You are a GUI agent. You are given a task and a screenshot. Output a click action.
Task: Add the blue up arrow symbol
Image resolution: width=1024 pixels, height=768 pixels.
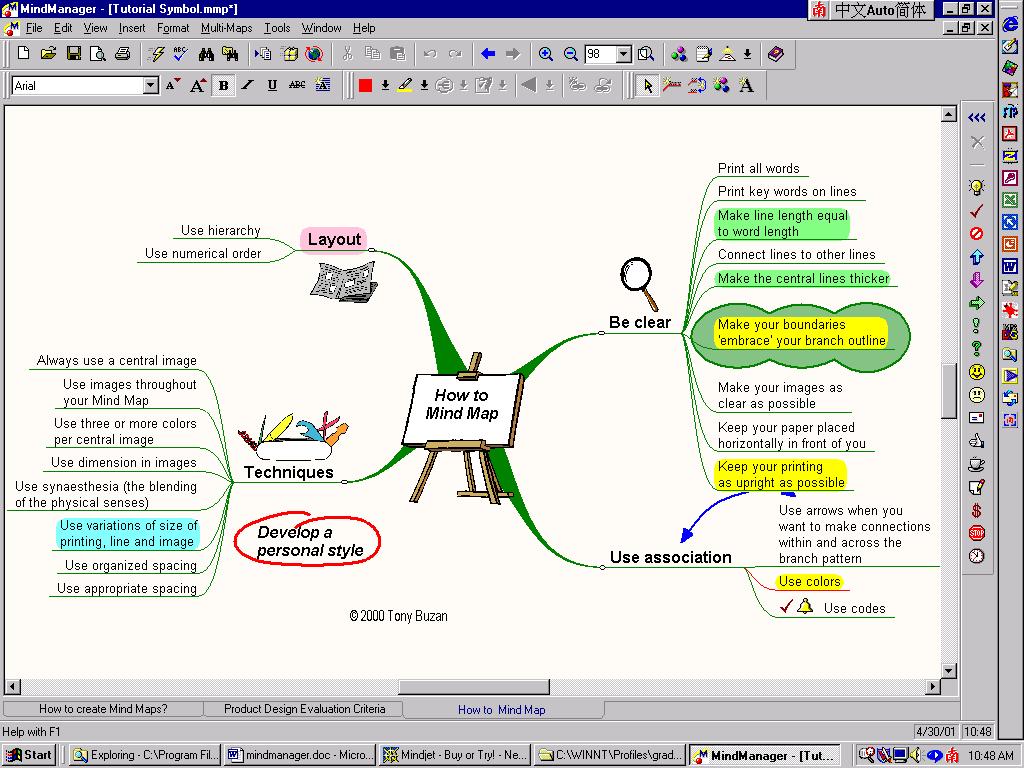[976, 257]
